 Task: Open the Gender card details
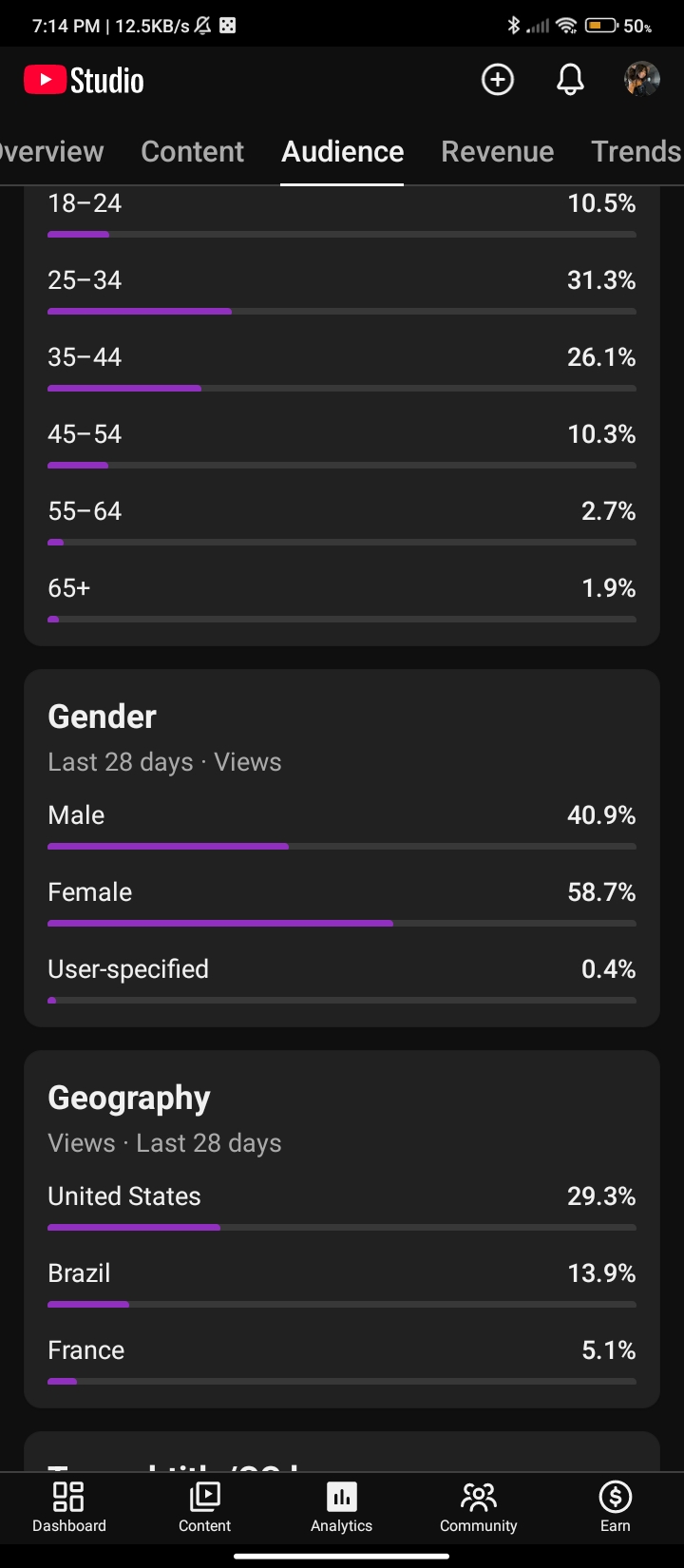[103, 717]
